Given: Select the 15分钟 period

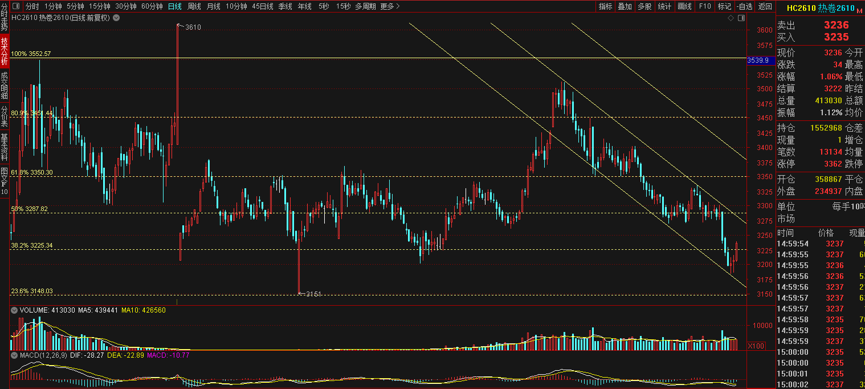Looking at the screenshot, I should 99,7.
